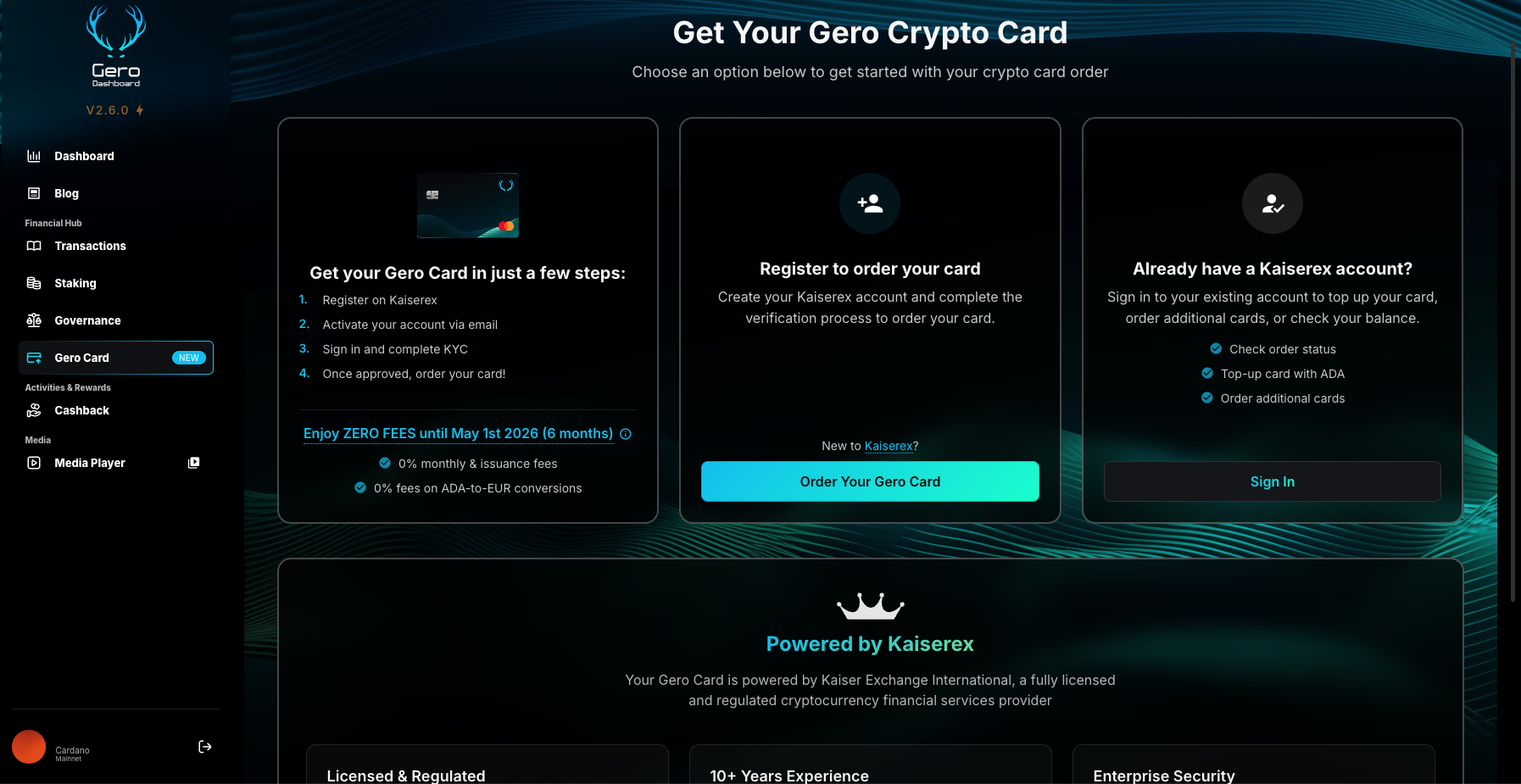This screenshot has height=784, width=1521.
Task: Select the Governance scales icon
Action: tap(33, 320)
